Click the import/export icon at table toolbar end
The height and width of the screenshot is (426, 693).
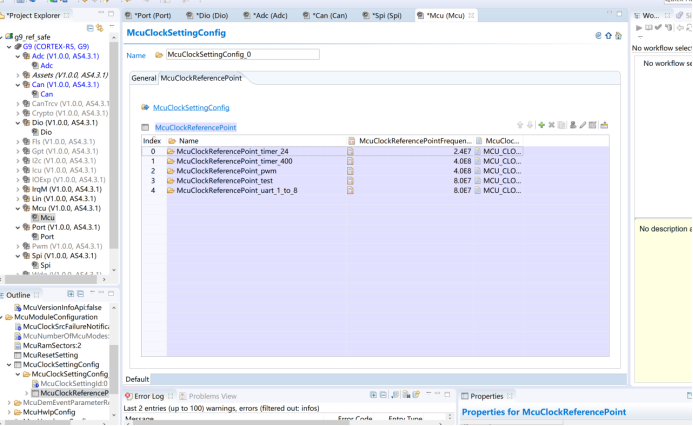point(604,126)
